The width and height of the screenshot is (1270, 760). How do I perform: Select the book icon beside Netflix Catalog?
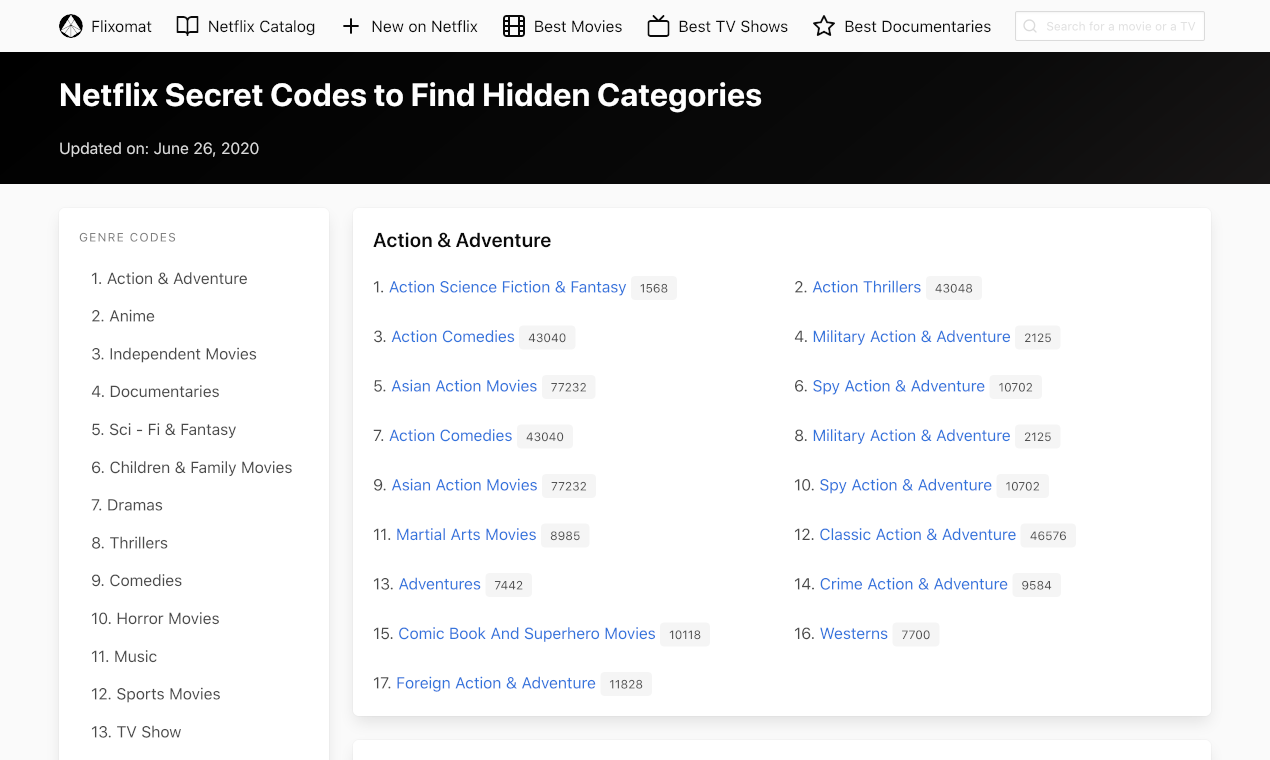point(188,25)
